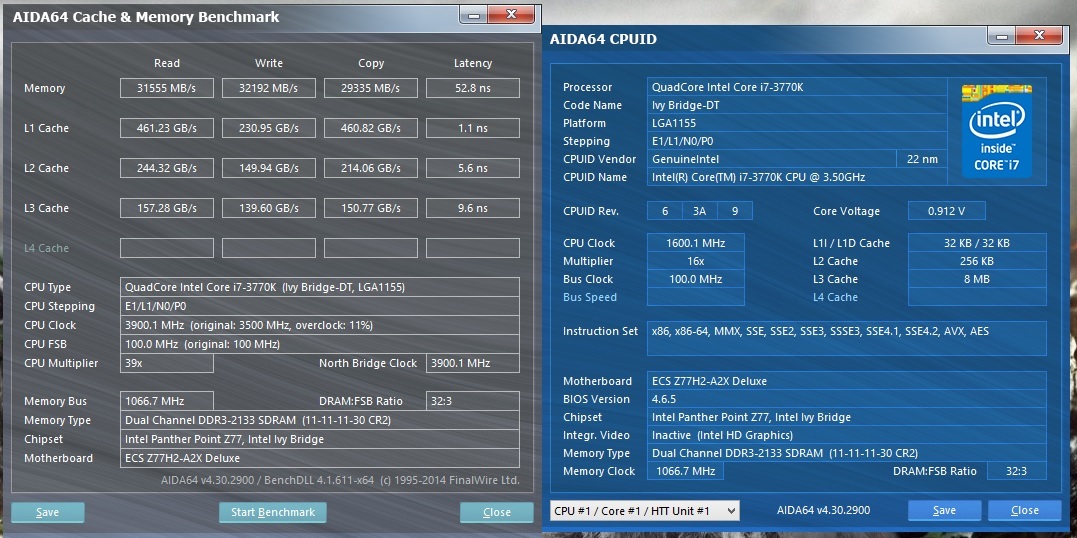1077x538 pixels.
Task: Click L1 Cache Write value 230.95 GB/s
Action: pyautogui.click(x=269, y=128)
